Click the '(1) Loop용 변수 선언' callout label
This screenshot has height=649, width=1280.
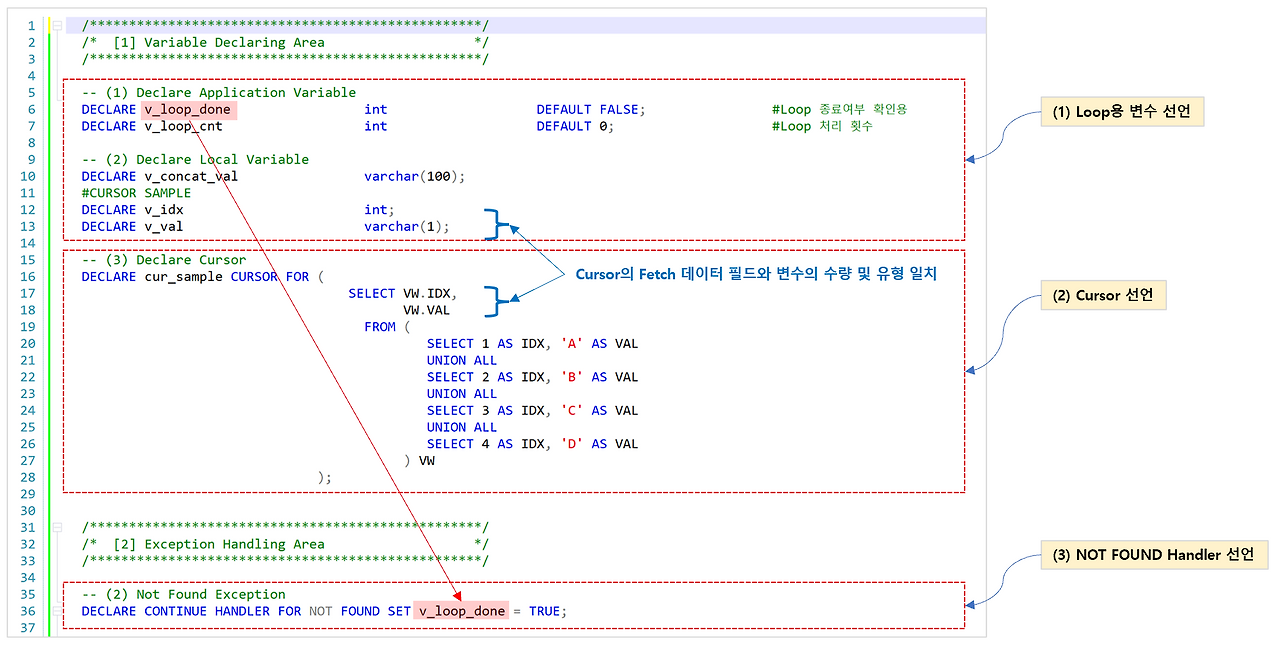[x=1121, y=111]
